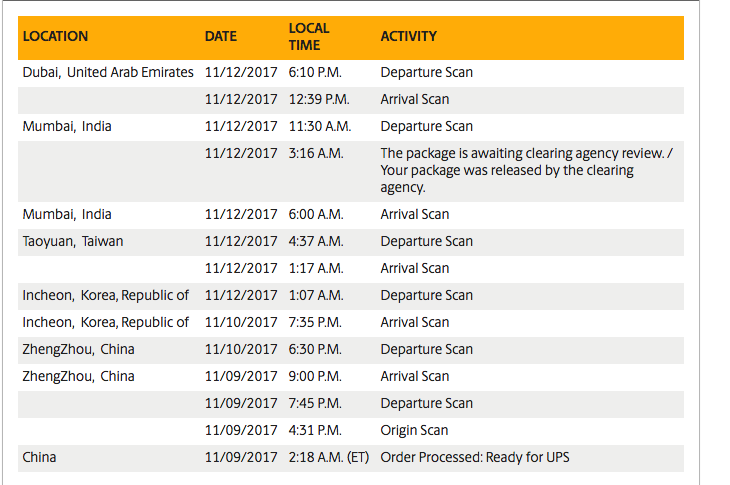
Task: Click the Taoyuan, Taiwan location cell
Action: (x=73, y=242)
